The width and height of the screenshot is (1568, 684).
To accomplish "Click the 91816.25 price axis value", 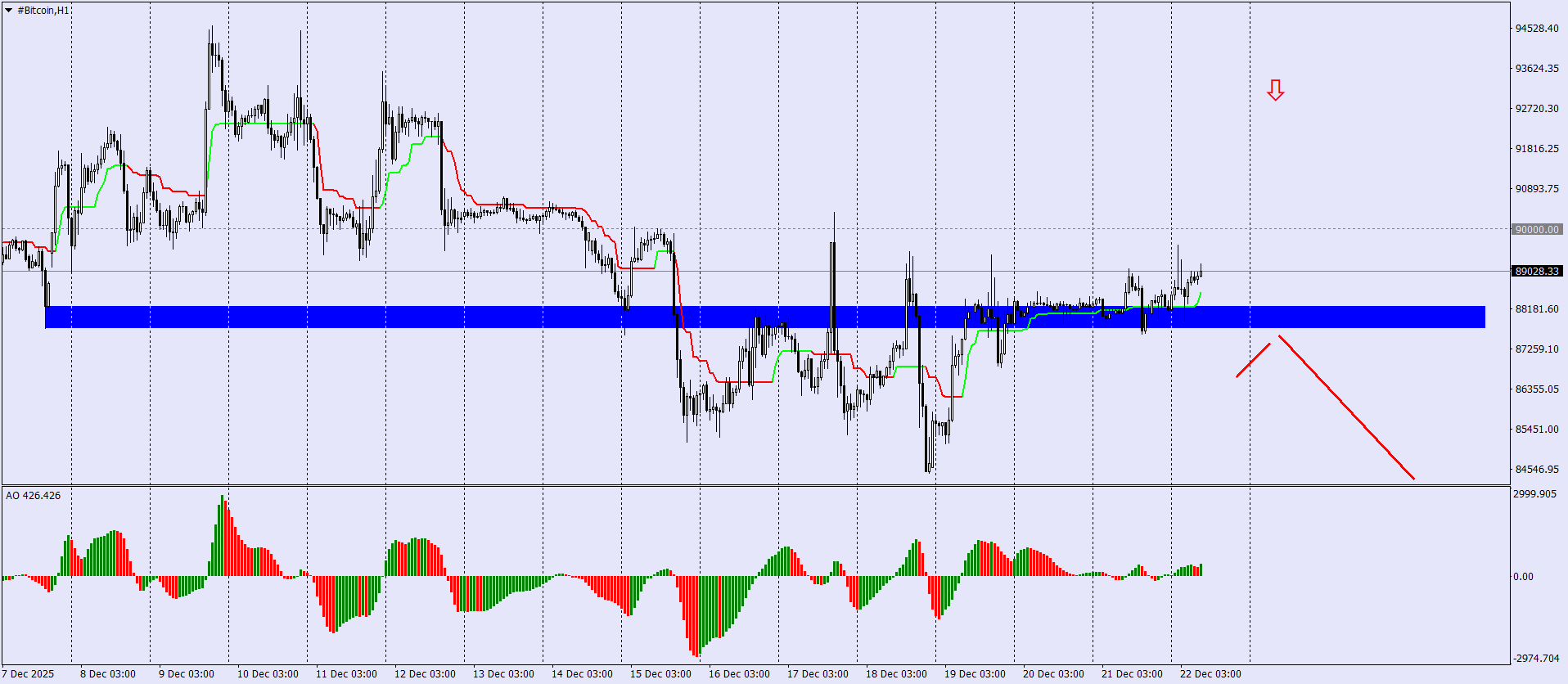I will click(x=1537, y=149).
